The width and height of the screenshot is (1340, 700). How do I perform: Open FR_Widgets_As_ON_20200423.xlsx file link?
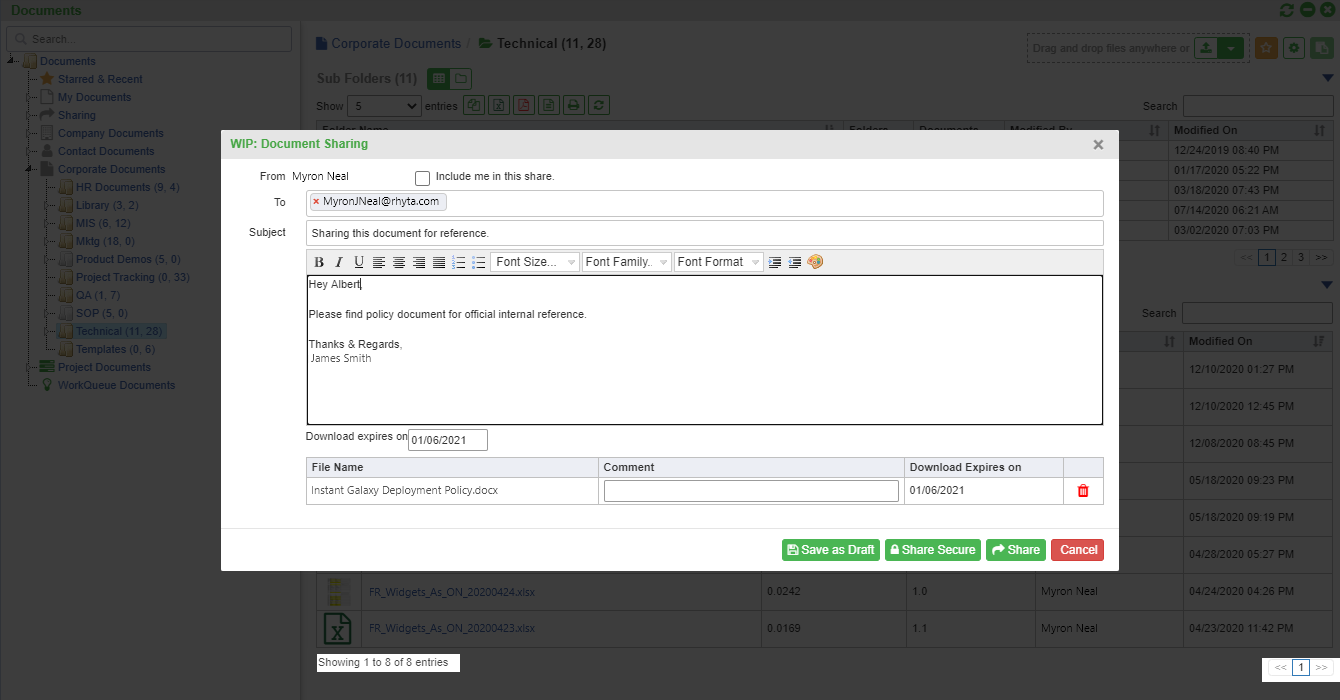(x=452, y=629)
